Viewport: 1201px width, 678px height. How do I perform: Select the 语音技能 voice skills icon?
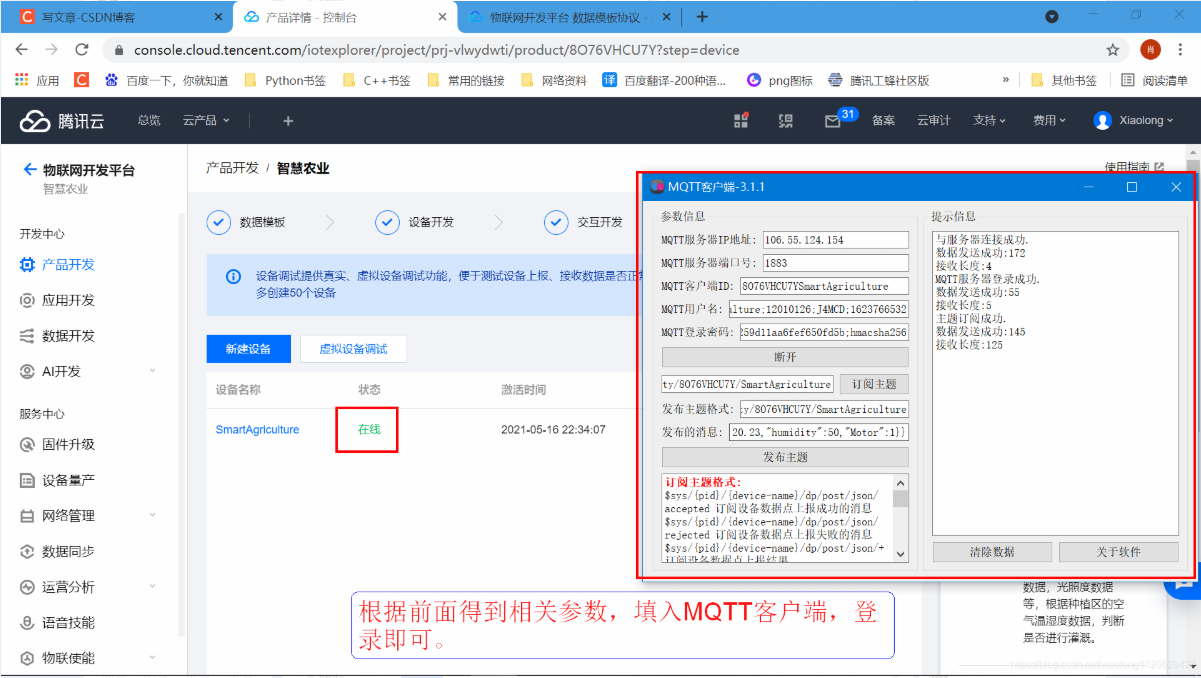coord(28,622)
